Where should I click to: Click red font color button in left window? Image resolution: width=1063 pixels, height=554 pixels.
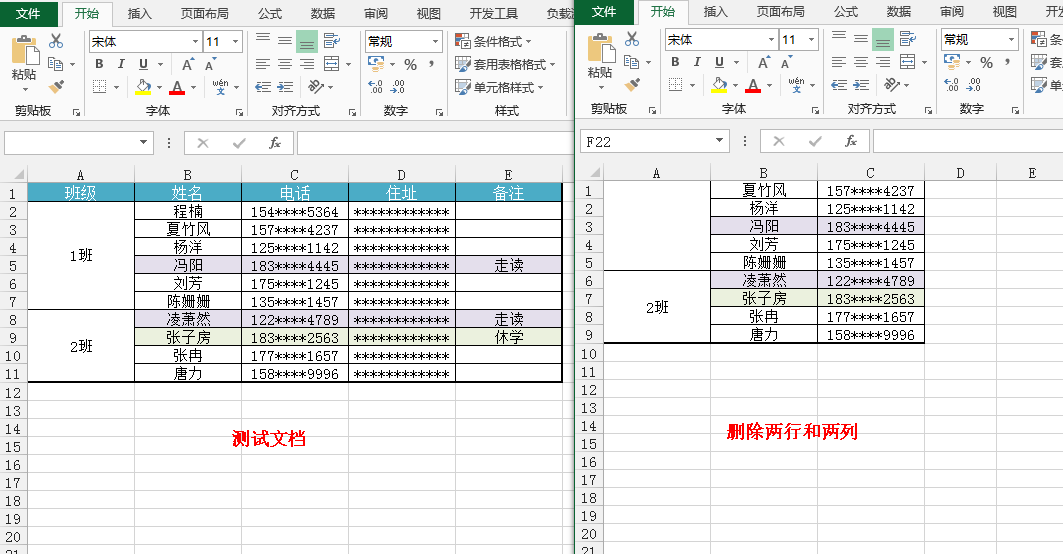[x=177, y=87]
